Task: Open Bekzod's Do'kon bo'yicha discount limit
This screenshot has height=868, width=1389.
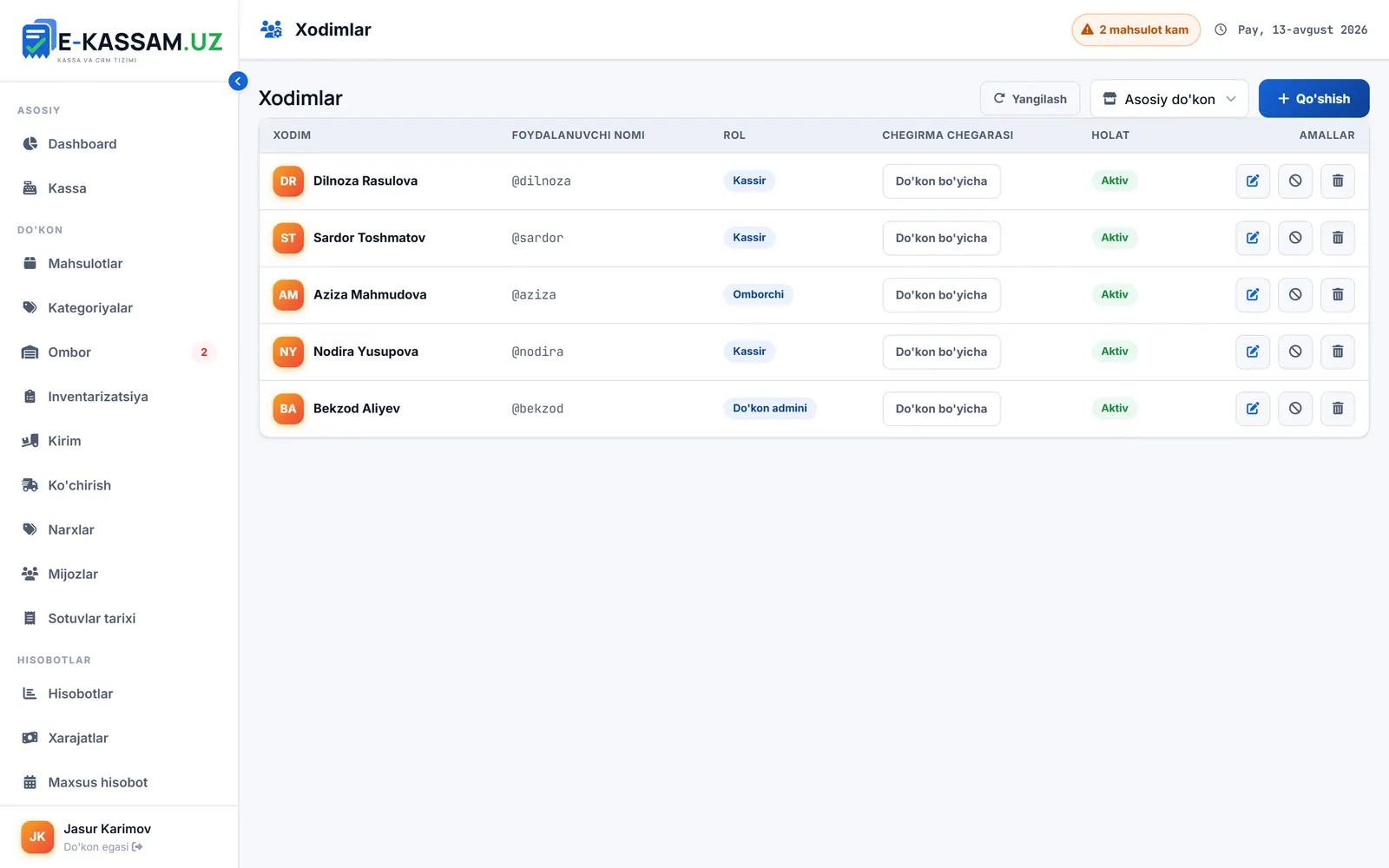Action: 941,409
